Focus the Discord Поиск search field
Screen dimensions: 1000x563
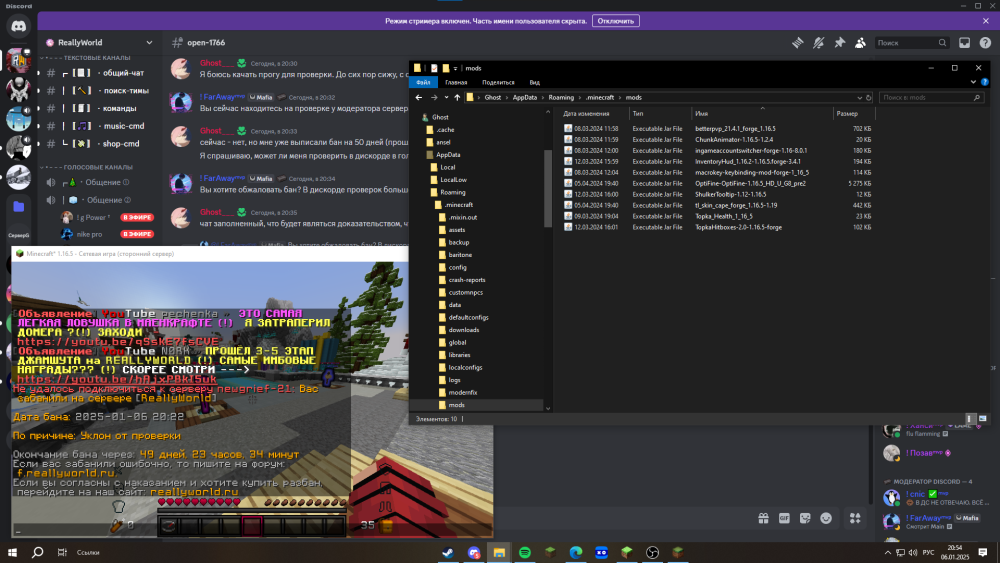(911, 43)
